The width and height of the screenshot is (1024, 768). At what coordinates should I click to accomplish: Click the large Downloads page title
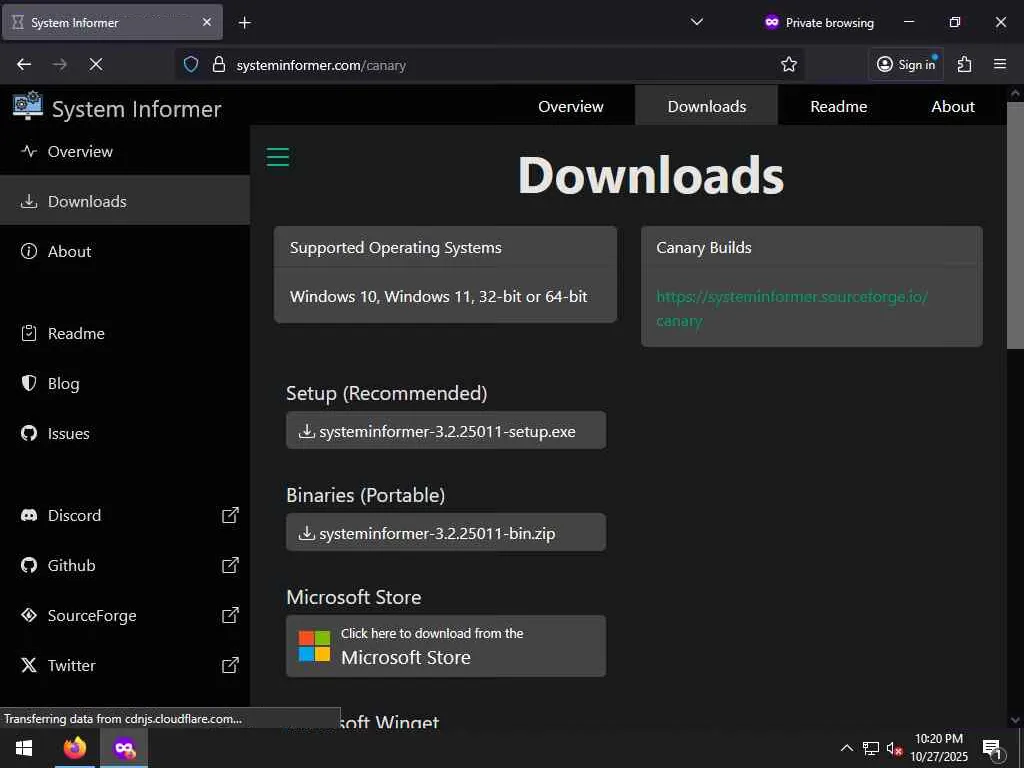coord(650,175)
